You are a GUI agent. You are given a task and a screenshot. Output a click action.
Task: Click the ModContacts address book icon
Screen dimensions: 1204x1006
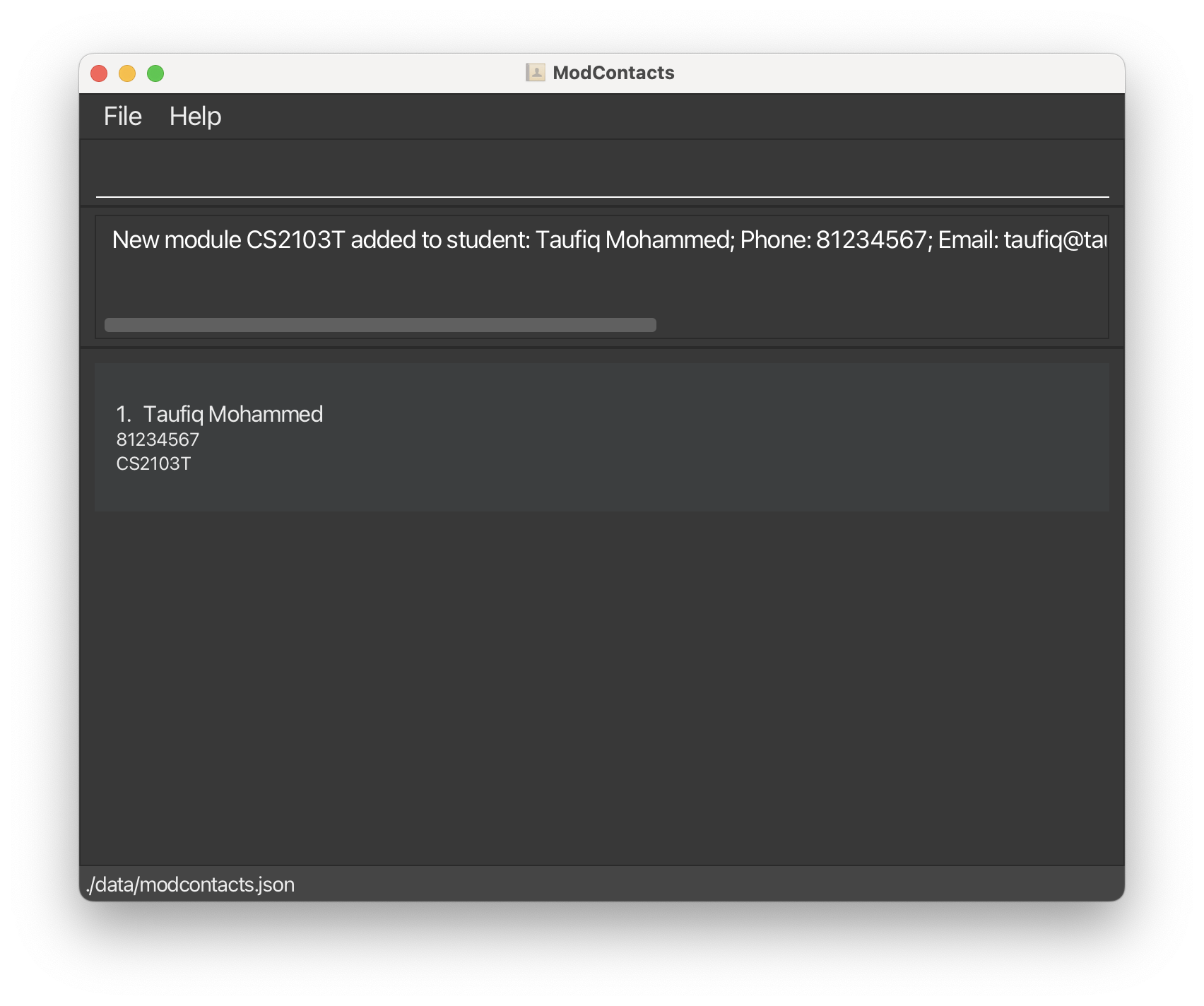click(x=535, y=71)
